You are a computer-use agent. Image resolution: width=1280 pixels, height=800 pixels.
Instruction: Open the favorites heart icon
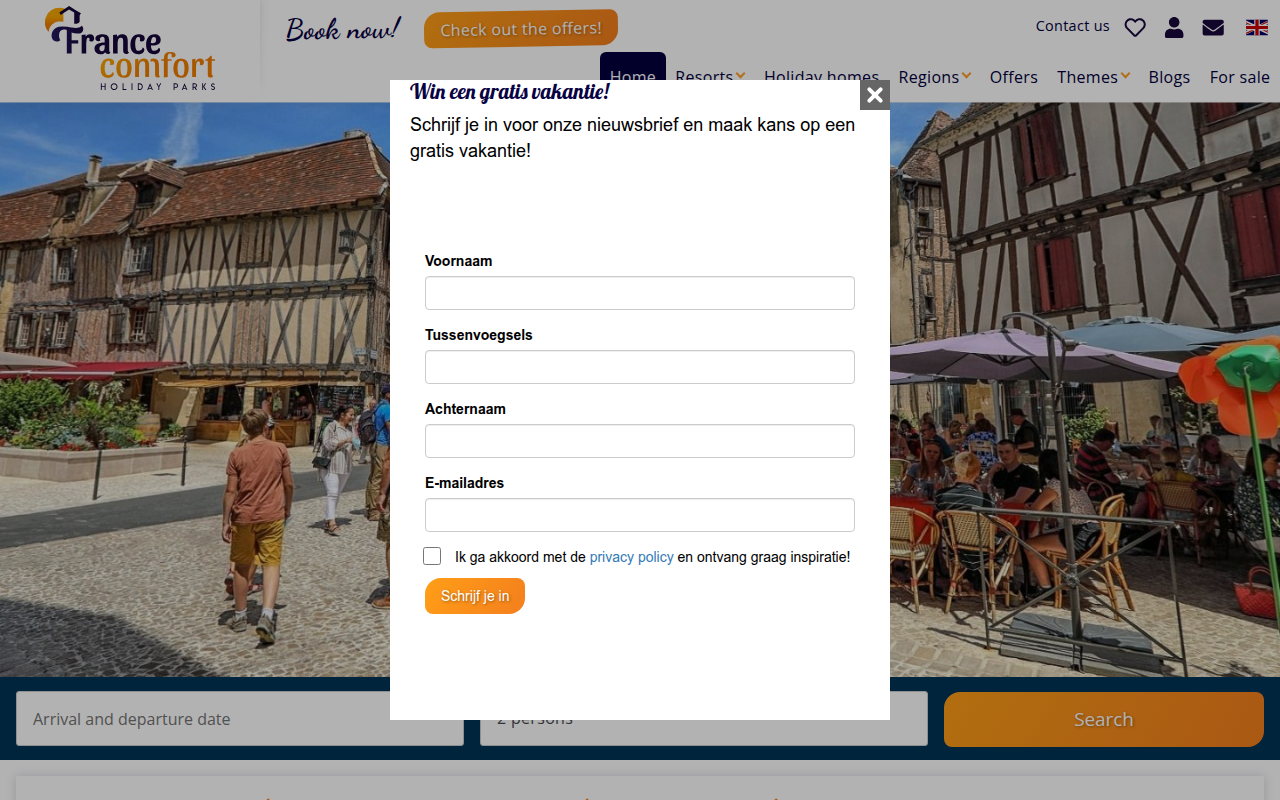click(1135, 27)
